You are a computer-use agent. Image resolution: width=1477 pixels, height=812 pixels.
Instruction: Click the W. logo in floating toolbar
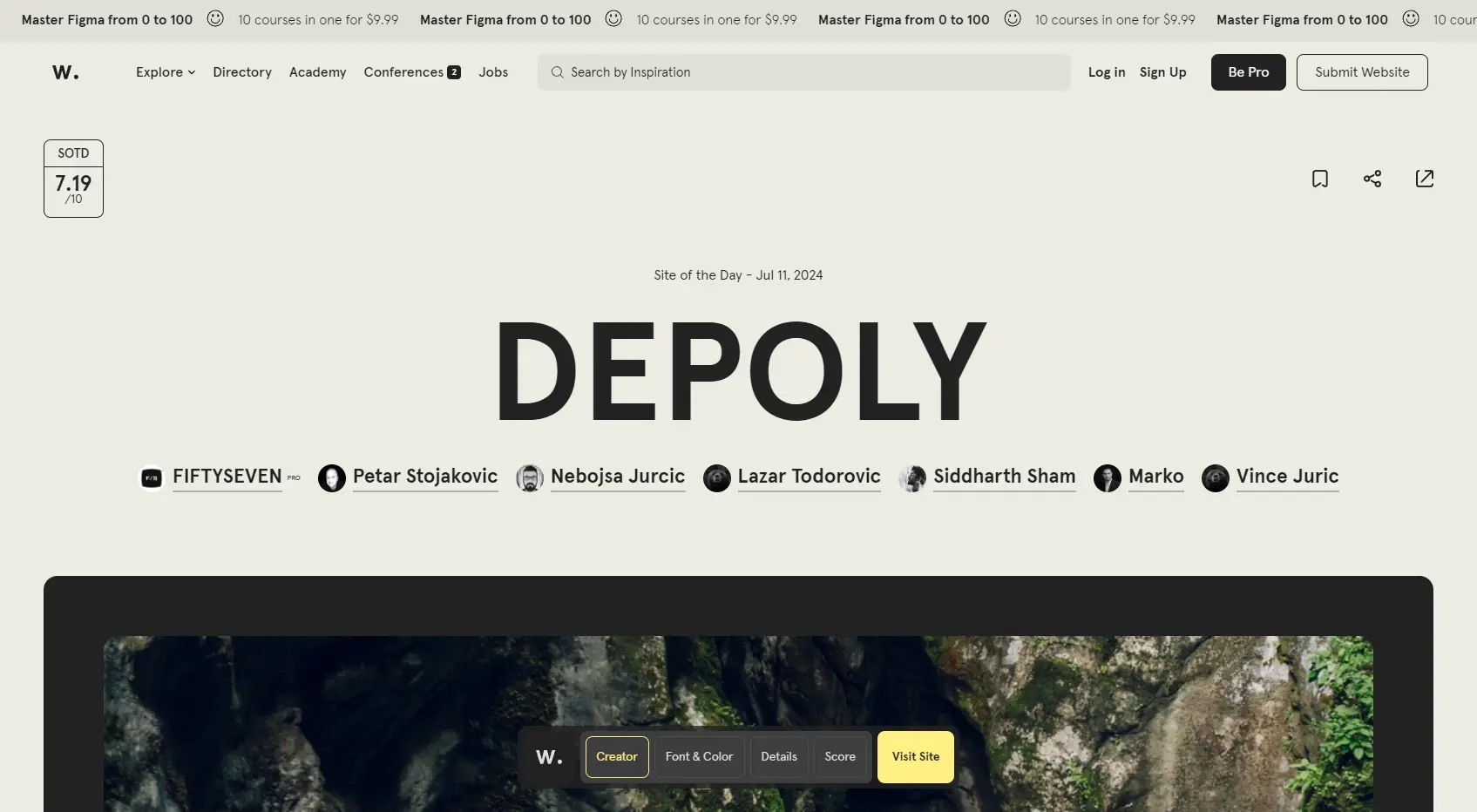pyautogui.click(x=549, y=757)
